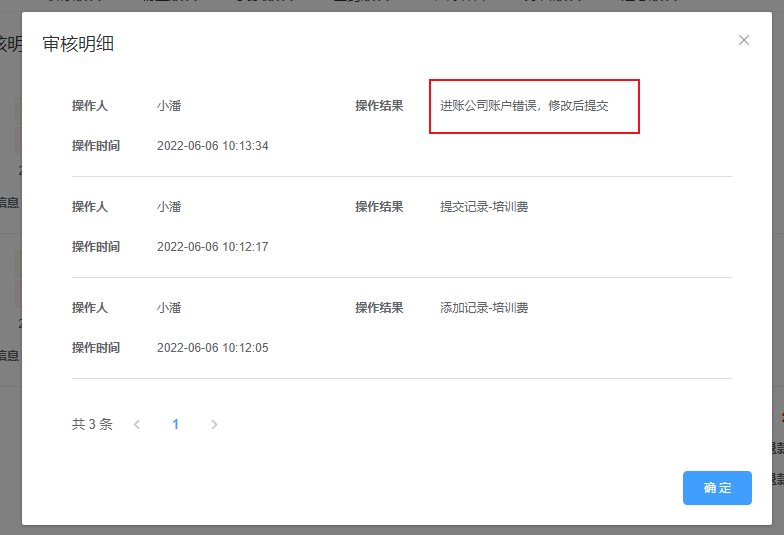784x535 pixels.
Task: Click the 共 3 条 total count text
Action: [92, 424]
